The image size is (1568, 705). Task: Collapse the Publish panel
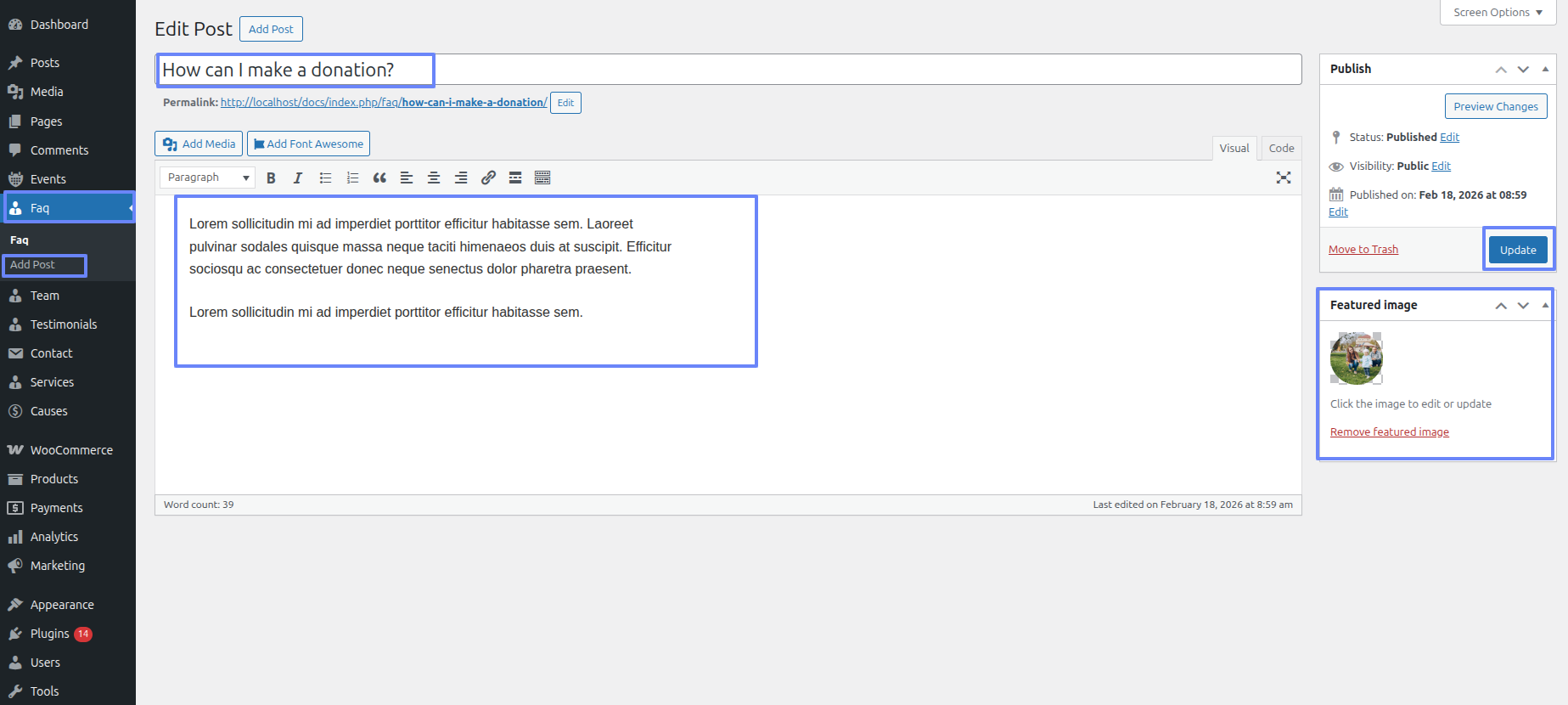coord(1545,69)
